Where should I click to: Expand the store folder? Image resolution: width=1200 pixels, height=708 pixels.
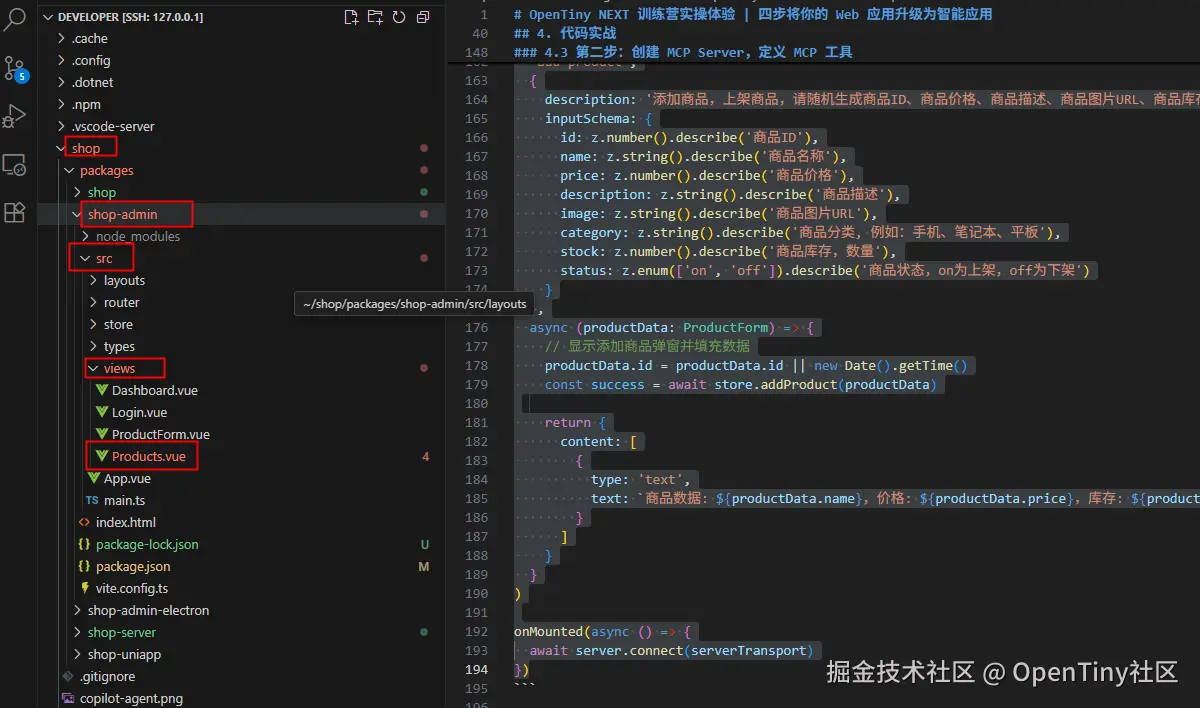click(x=94, y=324)
